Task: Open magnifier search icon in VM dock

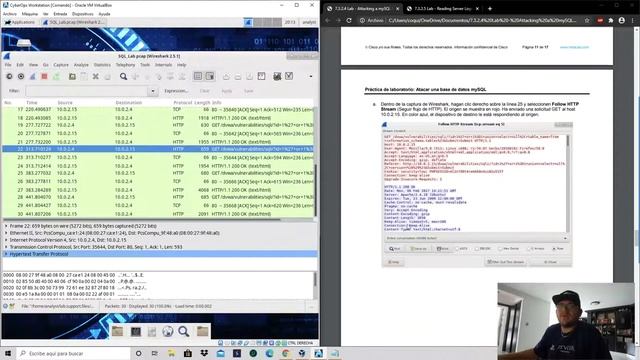Action: 184,331
